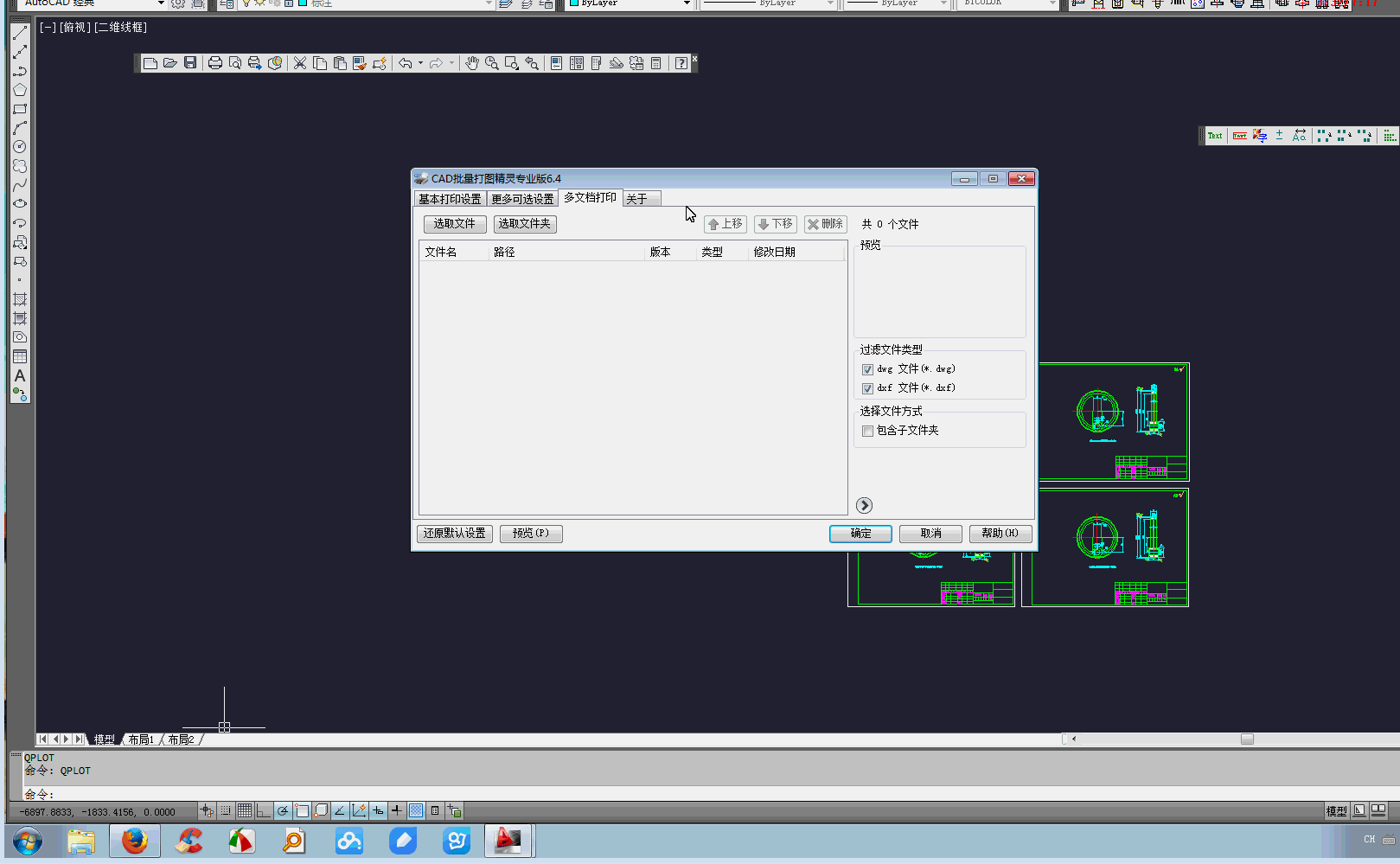1400x864 pixels.
Task: Open the 更多可选设置 tab
Action: tap(522, 199)
